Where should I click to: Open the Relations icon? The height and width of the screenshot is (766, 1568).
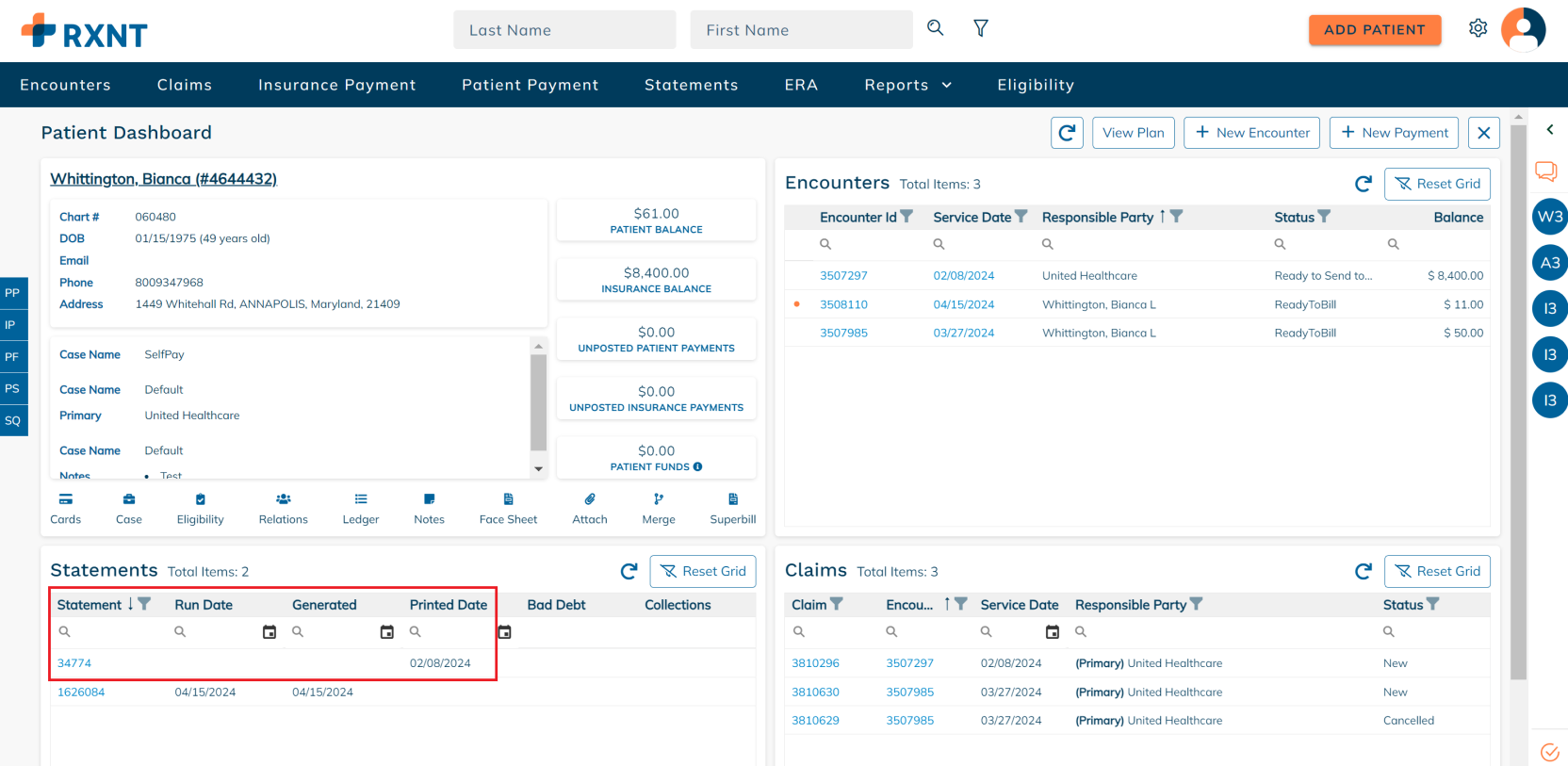(x=284, y=499)
